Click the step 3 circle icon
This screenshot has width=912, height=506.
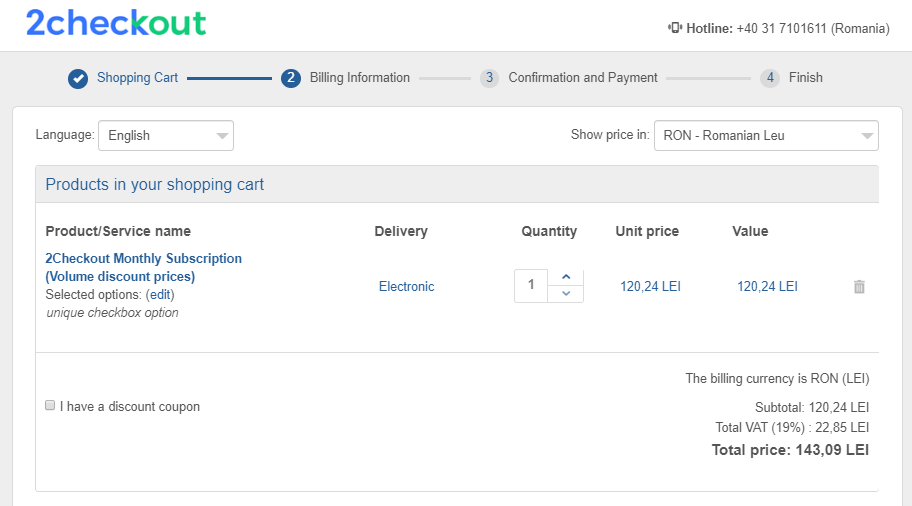pos(489,78)
